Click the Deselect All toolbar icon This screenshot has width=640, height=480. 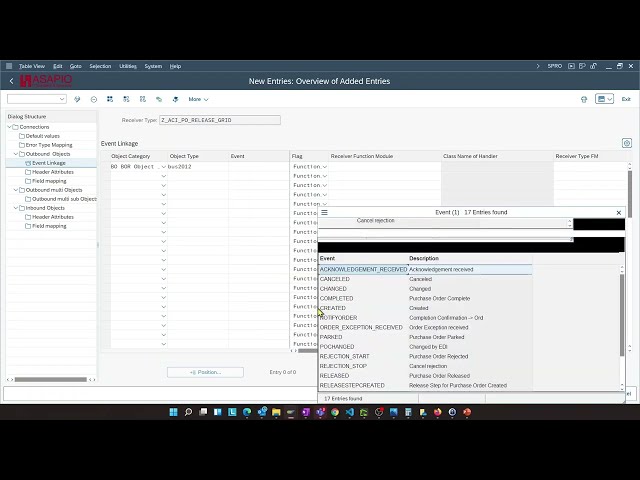[x=142, y=99]
